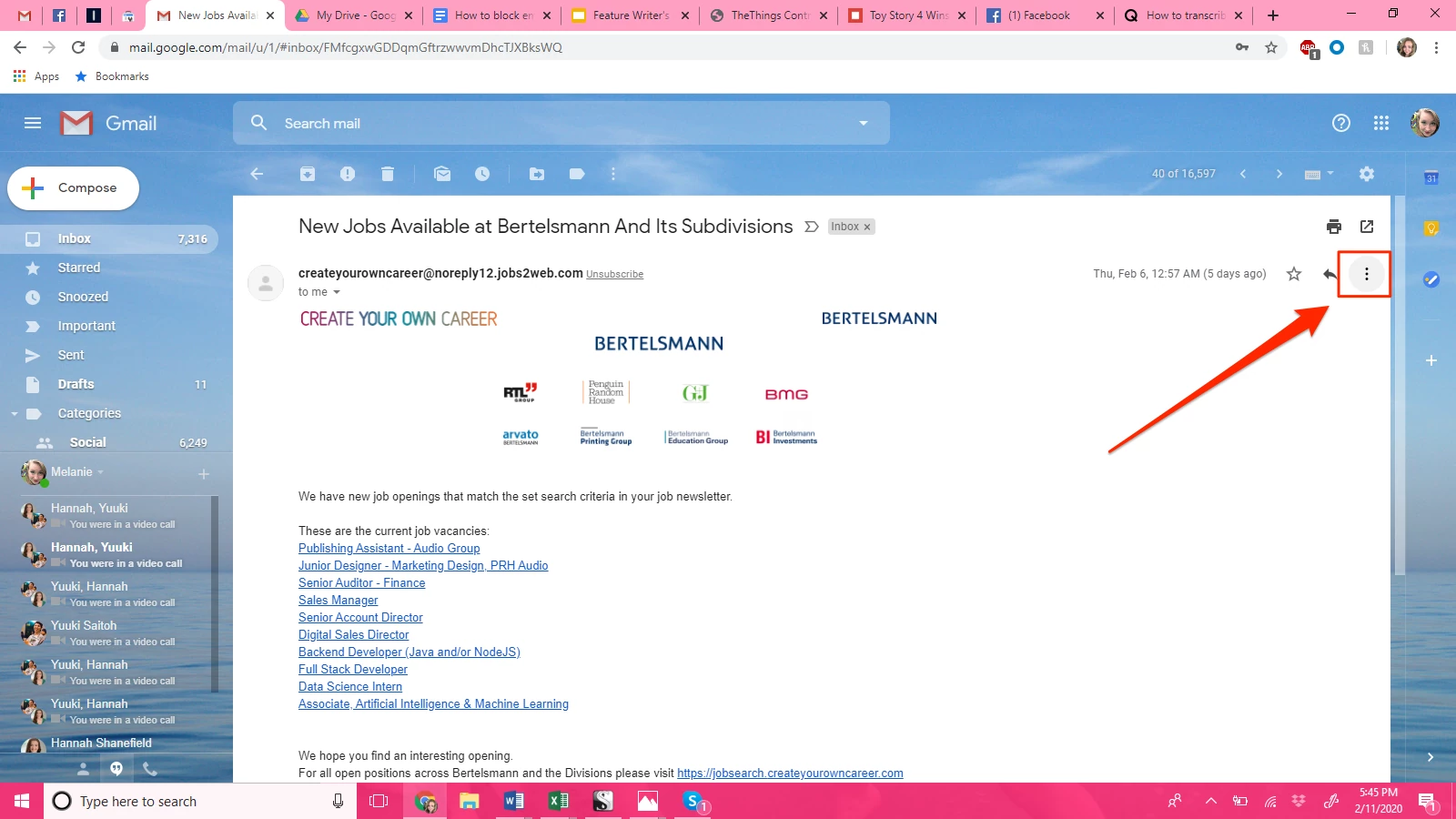
Task: Switch to the My Drive browser tab
Action: pyautogui.click(x=354, y=15)
